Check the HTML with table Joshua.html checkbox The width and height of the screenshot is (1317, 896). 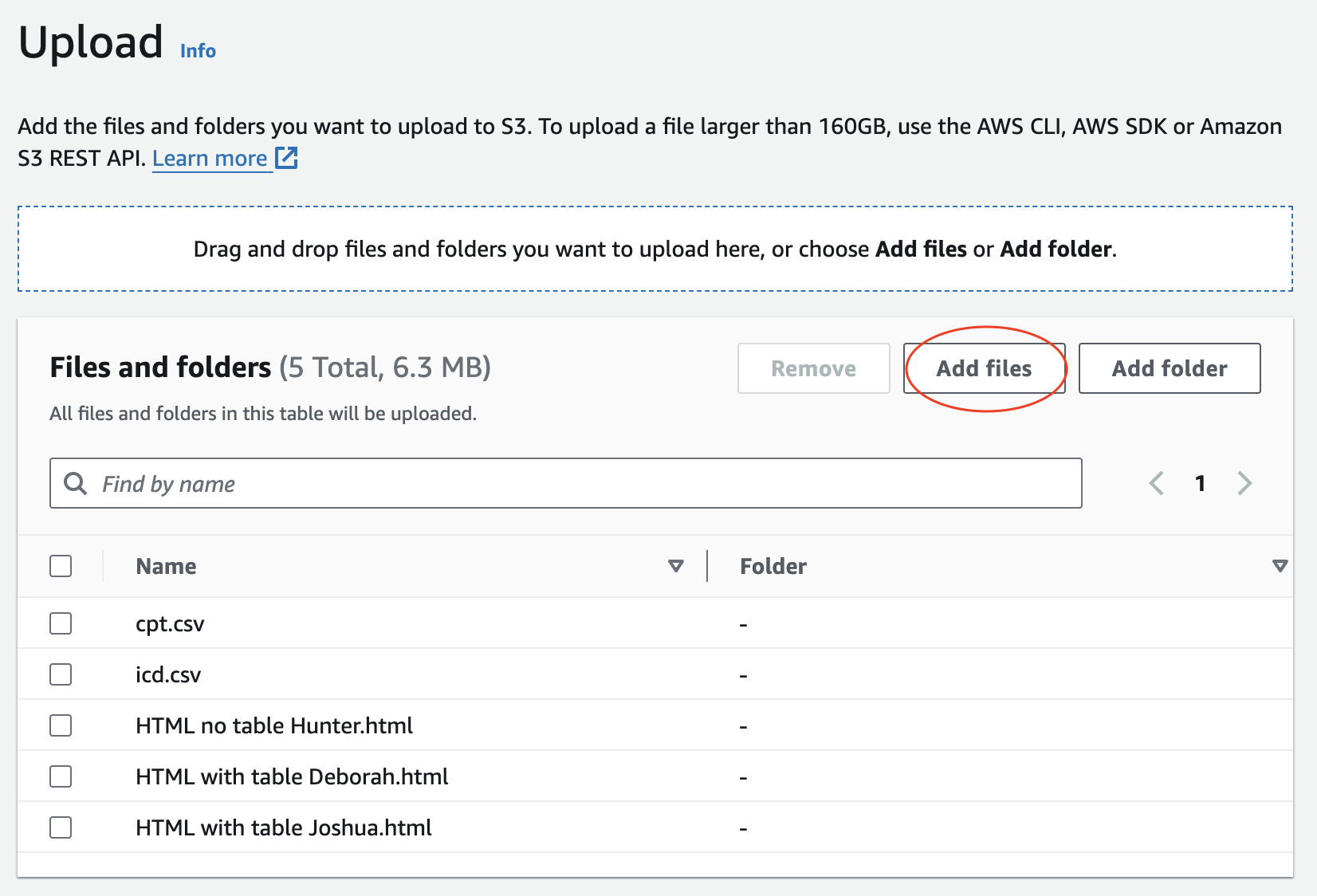[61, 827]
